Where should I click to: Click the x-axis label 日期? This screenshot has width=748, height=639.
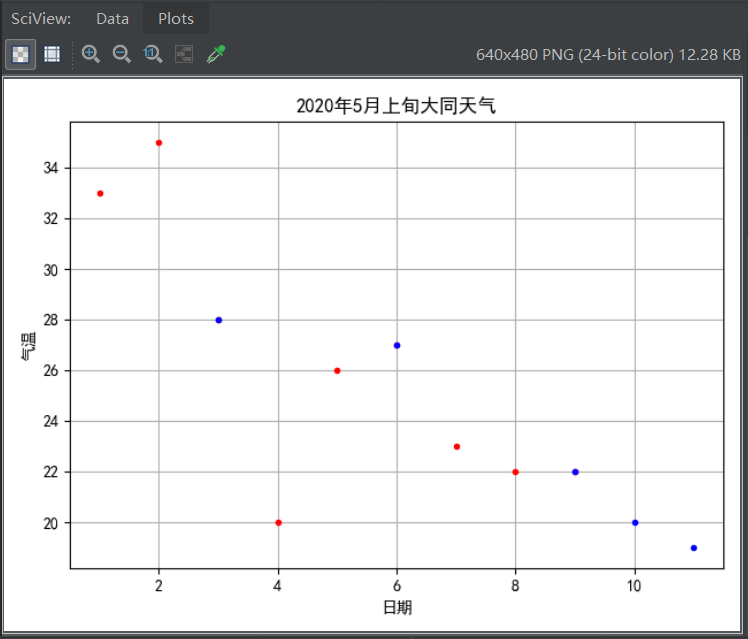pyautogui.click(x=397, y=608)
